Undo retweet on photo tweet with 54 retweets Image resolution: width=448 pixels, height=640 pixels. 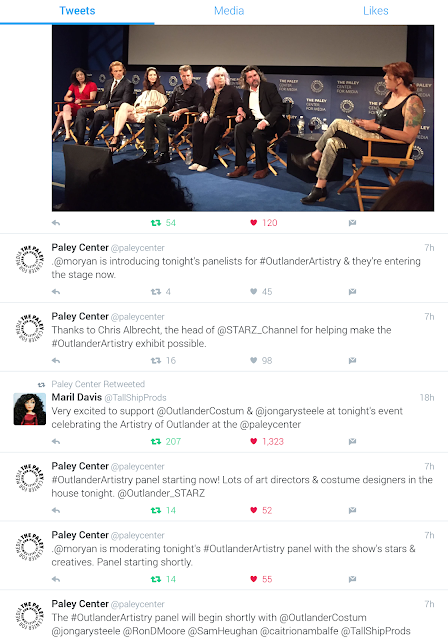155,222
